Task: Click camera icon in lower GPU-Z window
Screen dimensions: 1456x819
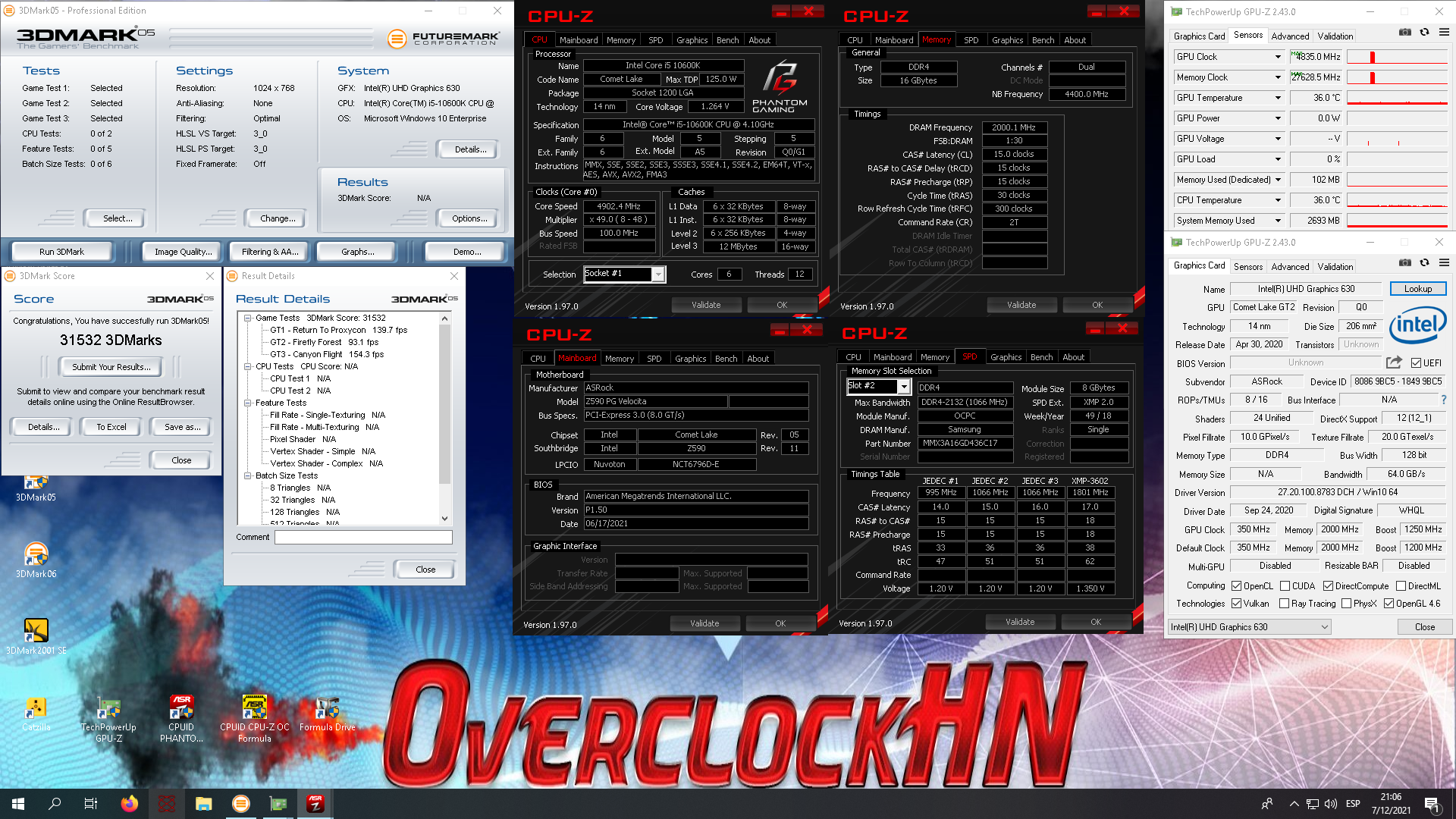Action: coord(1405,263)
